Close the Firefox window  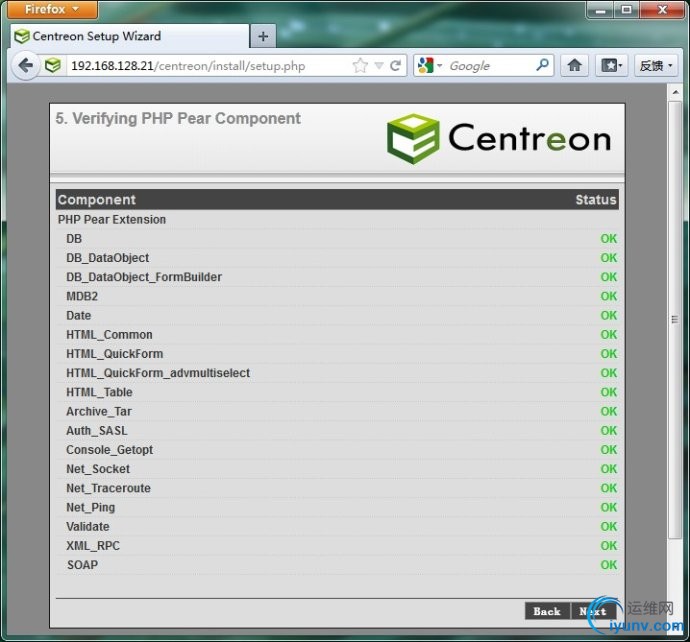point(661,10)
